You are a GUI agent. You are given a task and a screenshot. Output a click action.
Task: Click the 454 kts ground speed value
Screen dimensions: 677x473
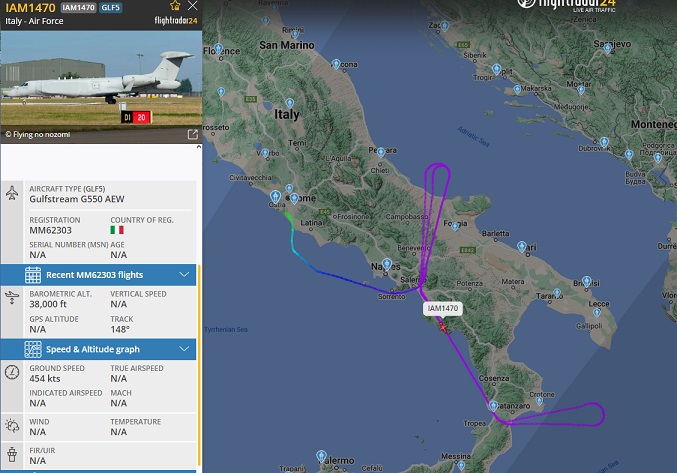click(x=45, y=378)
